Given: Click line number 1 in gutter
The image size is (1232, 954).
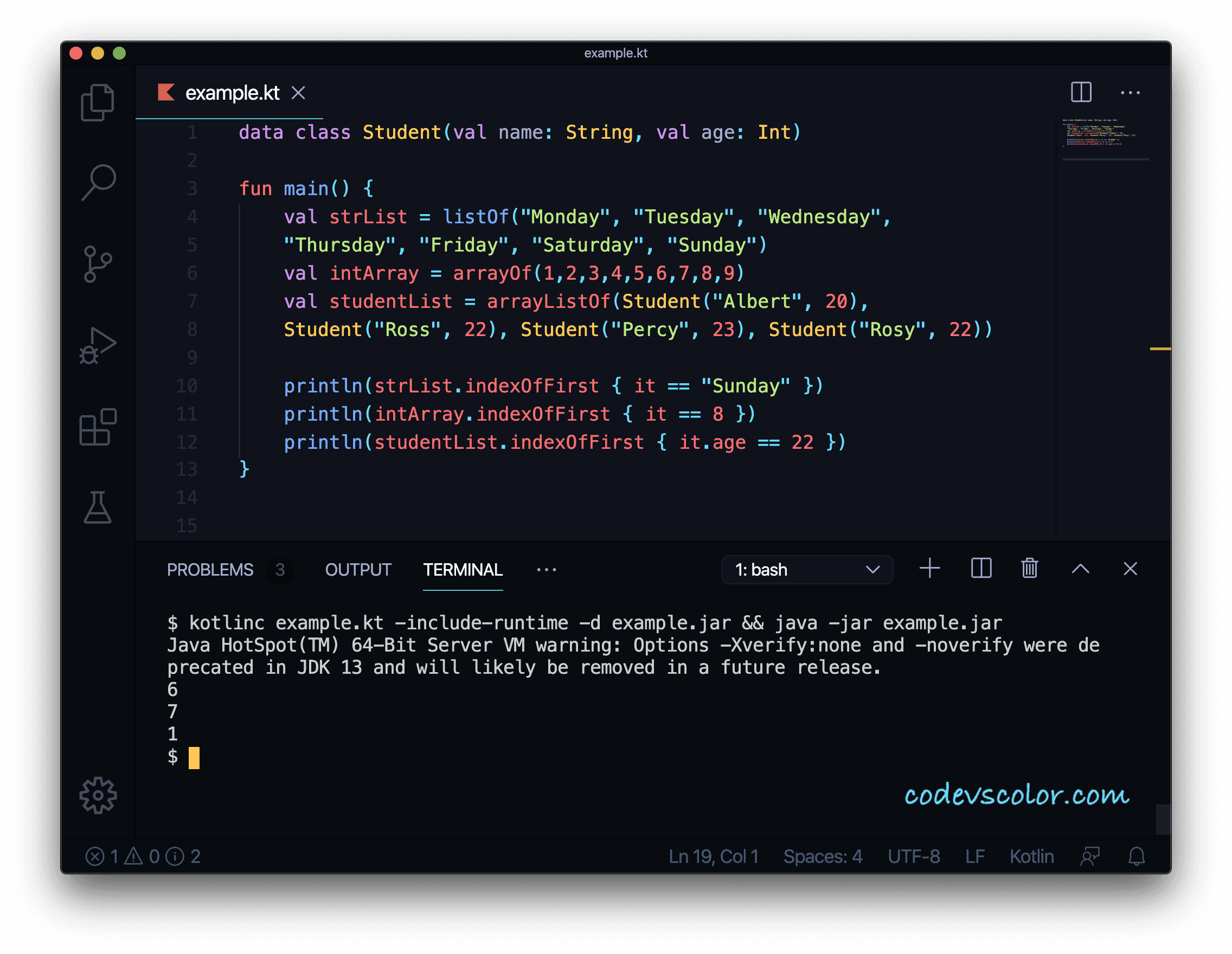Looking at the screenshot, I should click(x=193, y=132).
